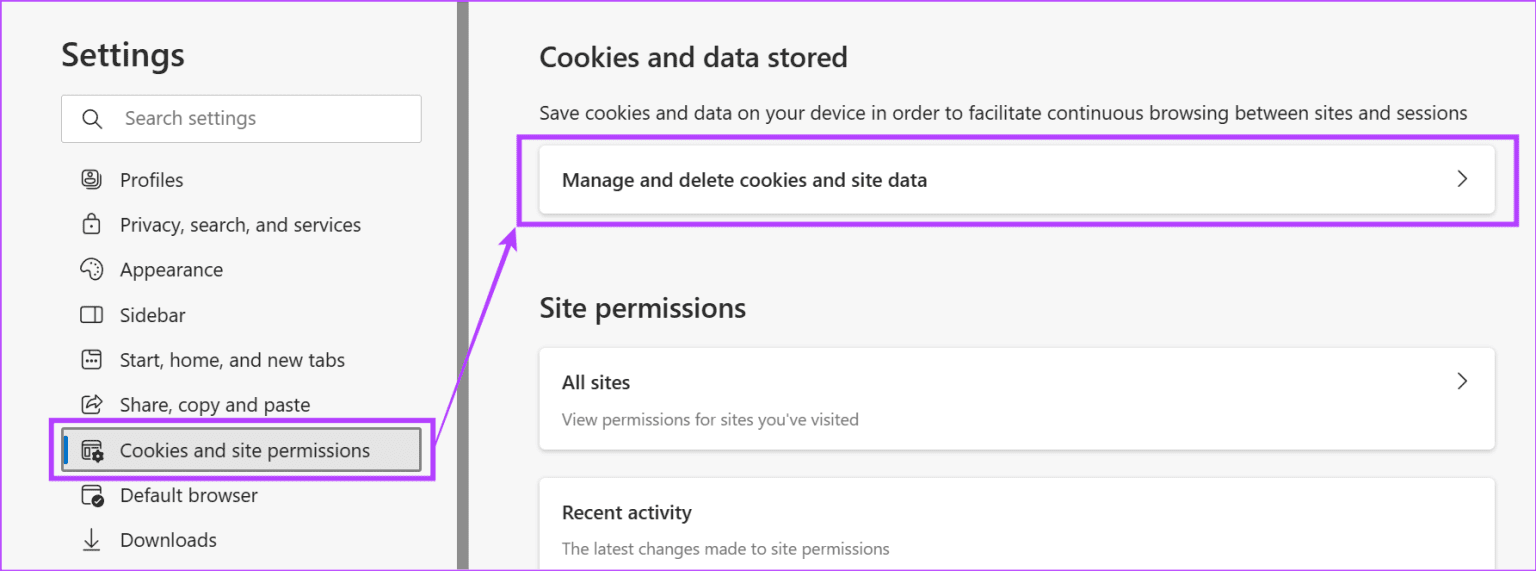The image size is (1536, 571).
Task: Click the Downloads arrow icon
Action: tap(91, 540)
